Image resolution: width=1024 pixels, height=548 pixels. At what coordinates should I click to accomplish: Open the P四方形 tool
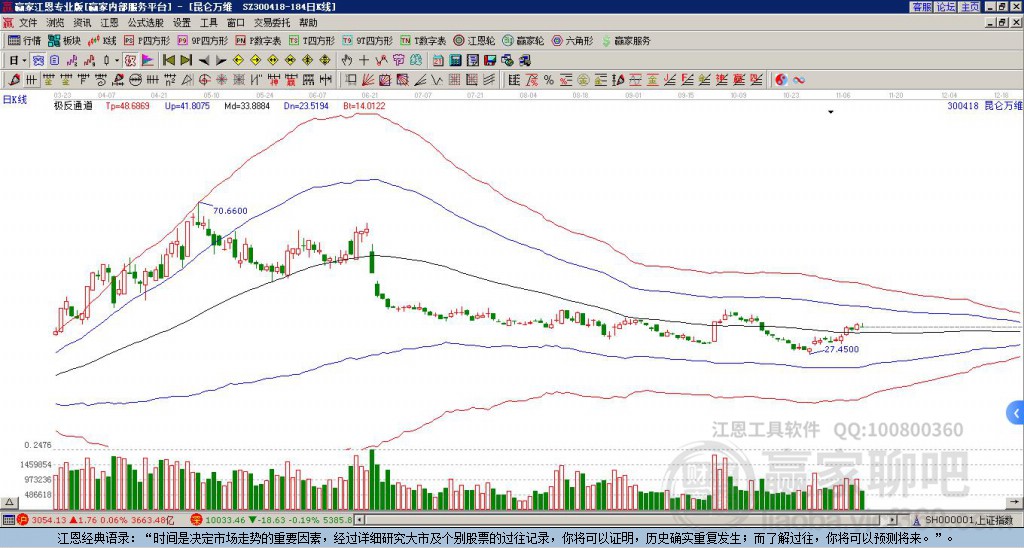click(147, 40)
